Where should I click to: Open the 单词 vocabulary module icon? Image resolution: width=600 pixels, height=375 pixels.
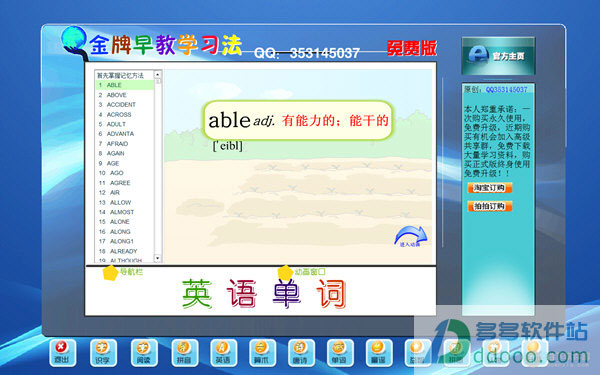(340, 352)
